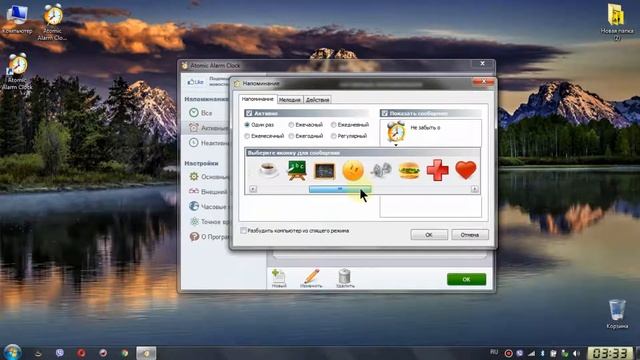Click the icon strip left scroll arrow
Screen dimensions: 640x360
pyautogui.click(x=253, y=189)
